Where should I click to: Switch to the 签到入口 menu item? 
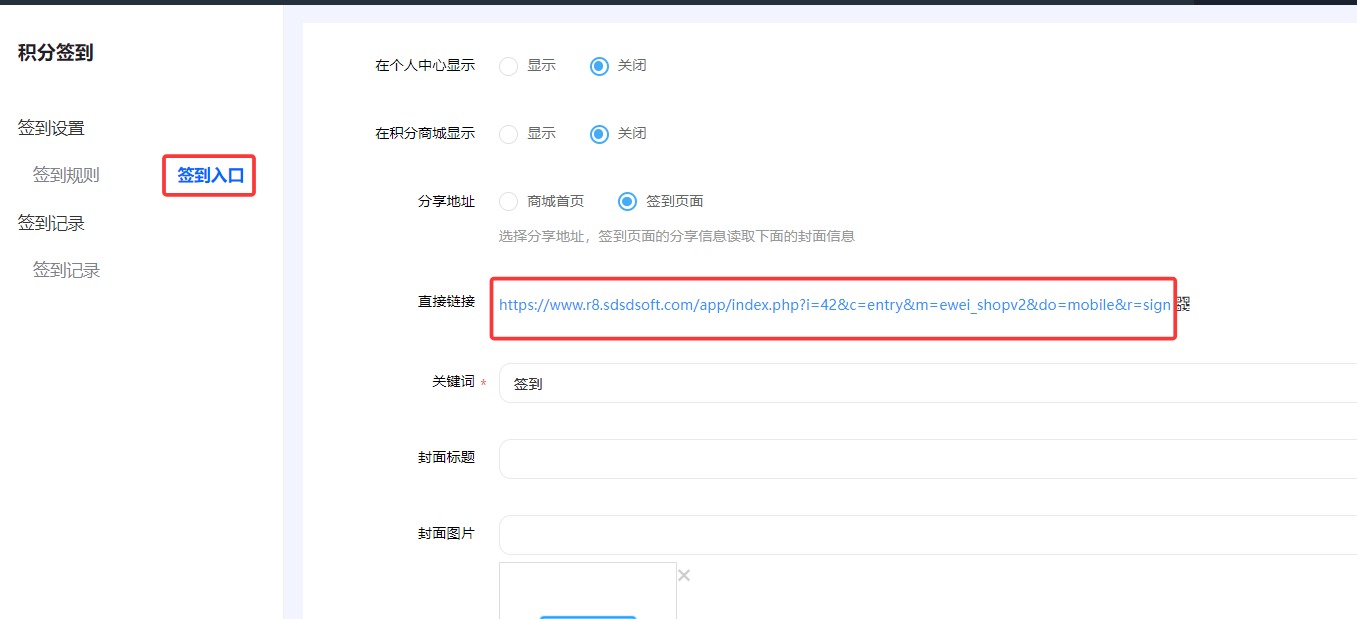click(x=210, y=176)
